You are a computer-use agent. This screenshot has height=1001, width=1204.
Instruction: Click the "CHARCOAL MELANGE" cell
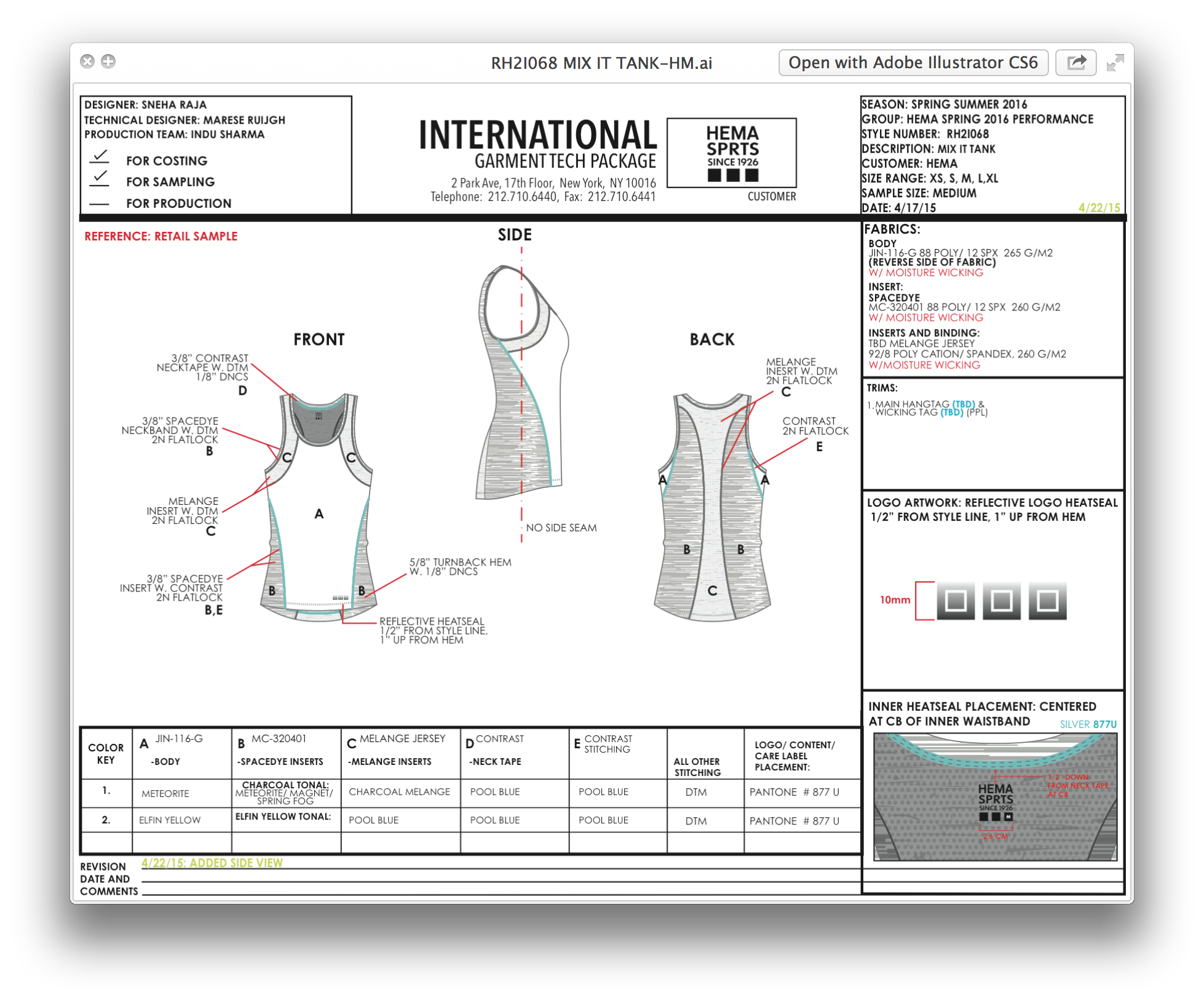point(400,792)
